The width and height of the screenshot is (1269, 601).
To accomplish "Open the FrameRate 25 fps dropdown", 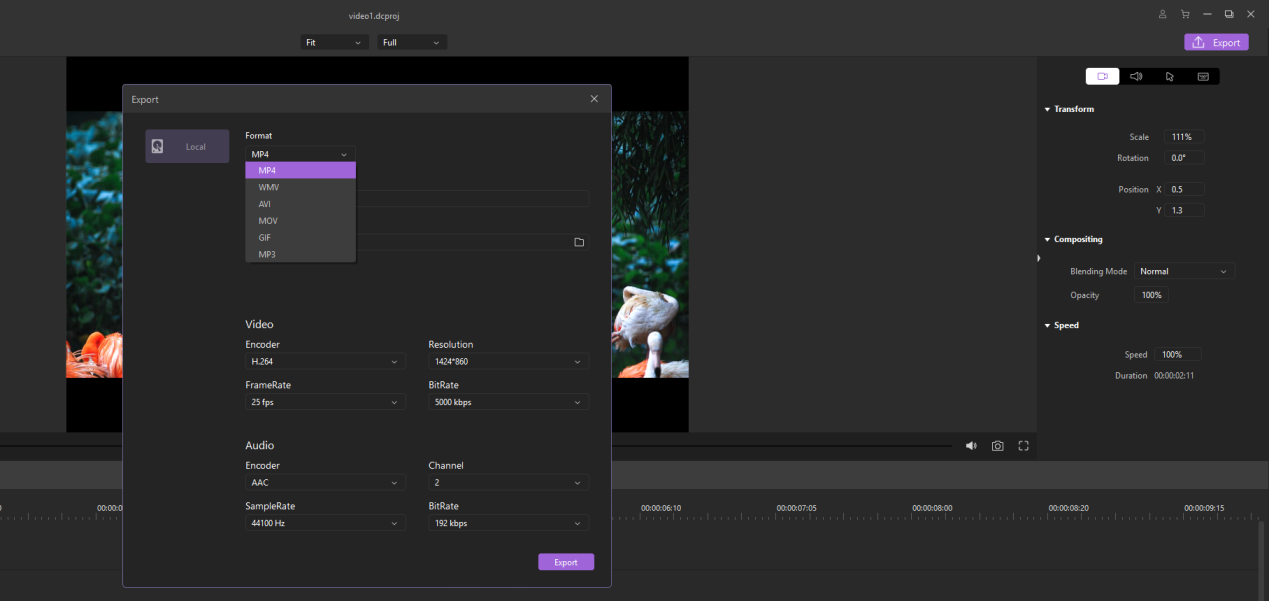I will click(326, 402).
